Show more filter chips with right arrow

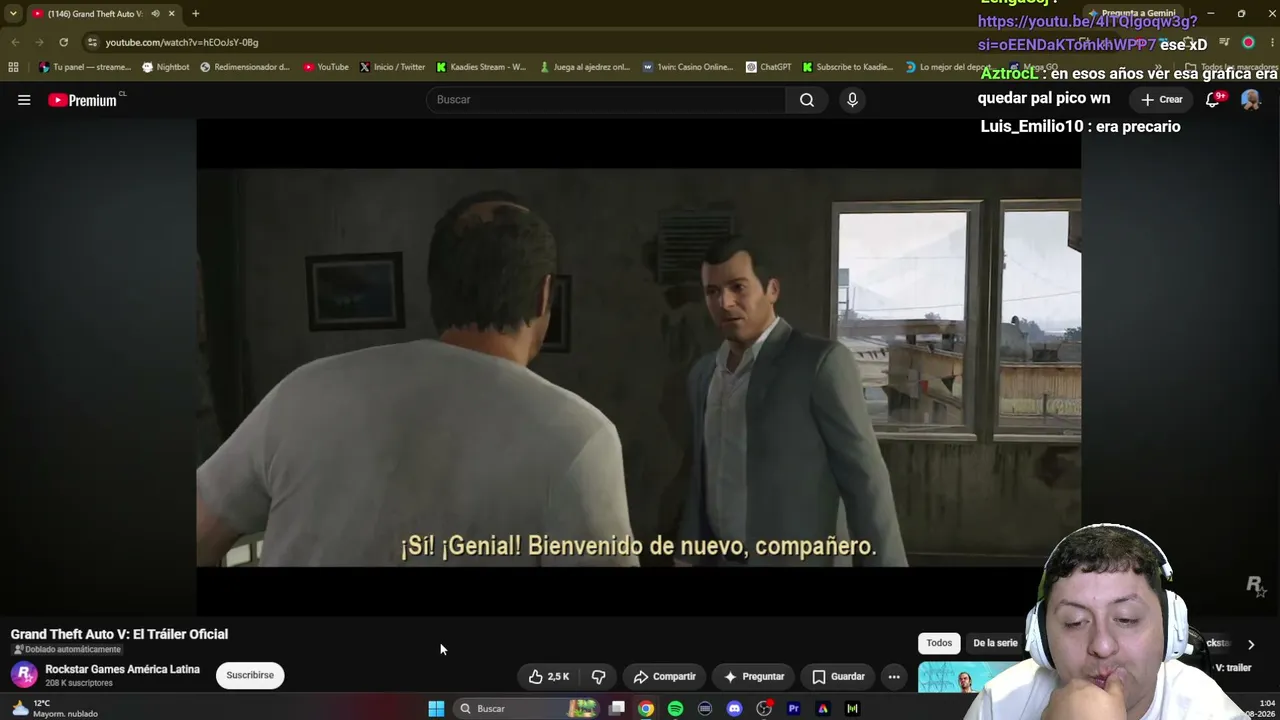[1250, 644]
